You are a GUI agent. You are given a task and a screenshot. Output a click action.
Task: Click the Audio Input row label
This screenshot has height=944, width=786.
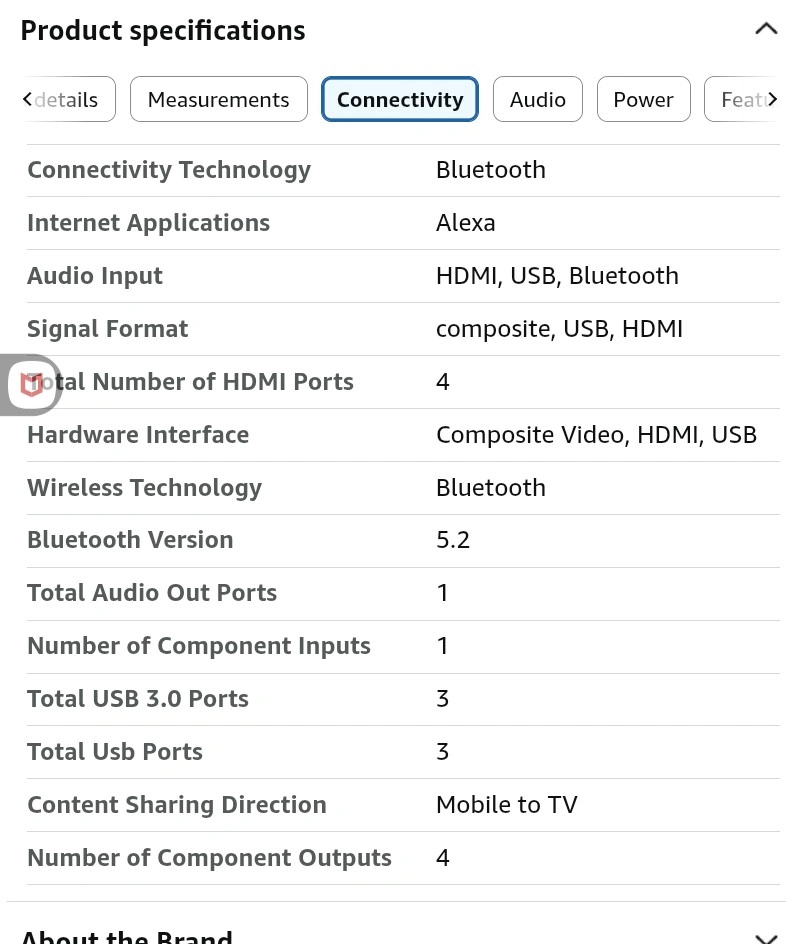[x=95, y=276]
